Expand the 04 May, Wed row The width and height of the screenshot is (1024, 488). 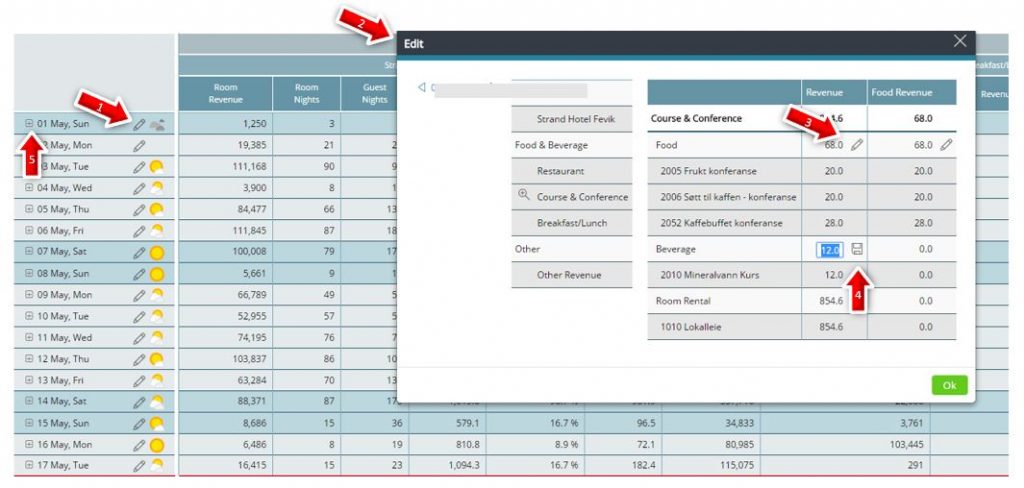click(x=29, y=188)
